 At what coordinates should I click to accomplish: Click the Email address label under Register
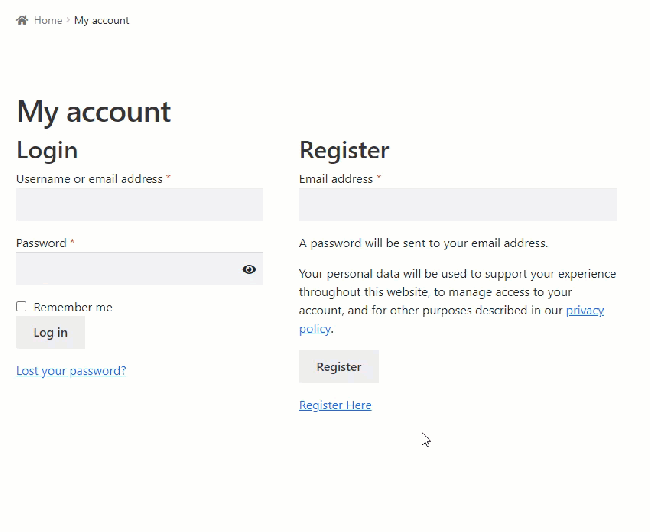point(336,179)
